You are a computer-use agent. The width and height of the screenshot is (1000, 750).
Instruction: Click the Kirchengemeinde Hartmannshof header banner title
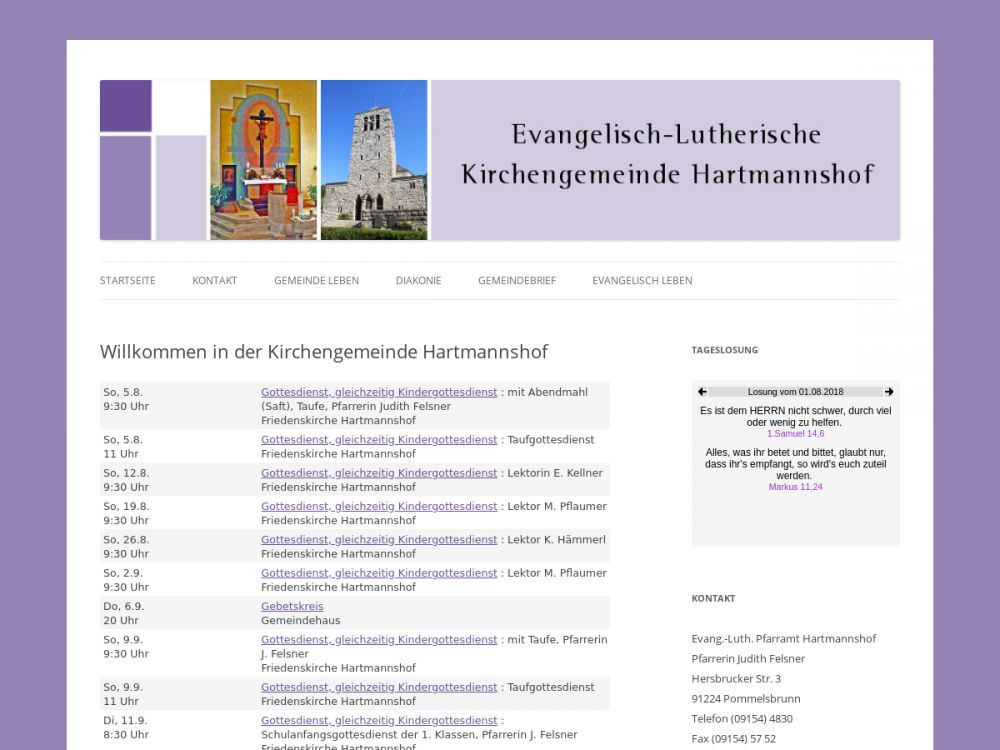tap(666, 155)
